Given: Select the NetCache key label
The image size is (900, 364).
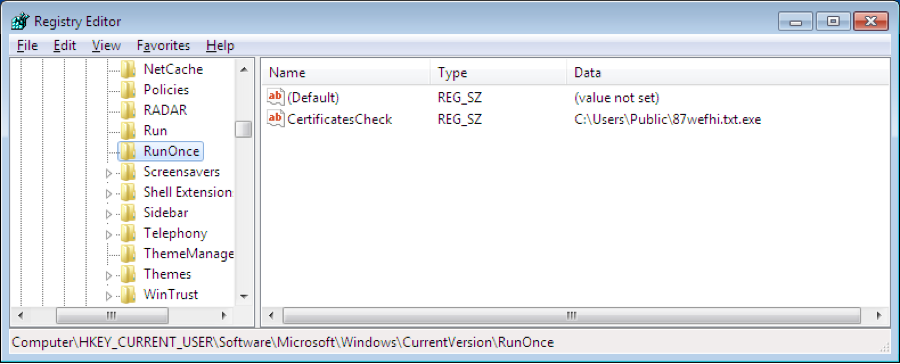Looking at the screenshot, I should coord(173,69).
